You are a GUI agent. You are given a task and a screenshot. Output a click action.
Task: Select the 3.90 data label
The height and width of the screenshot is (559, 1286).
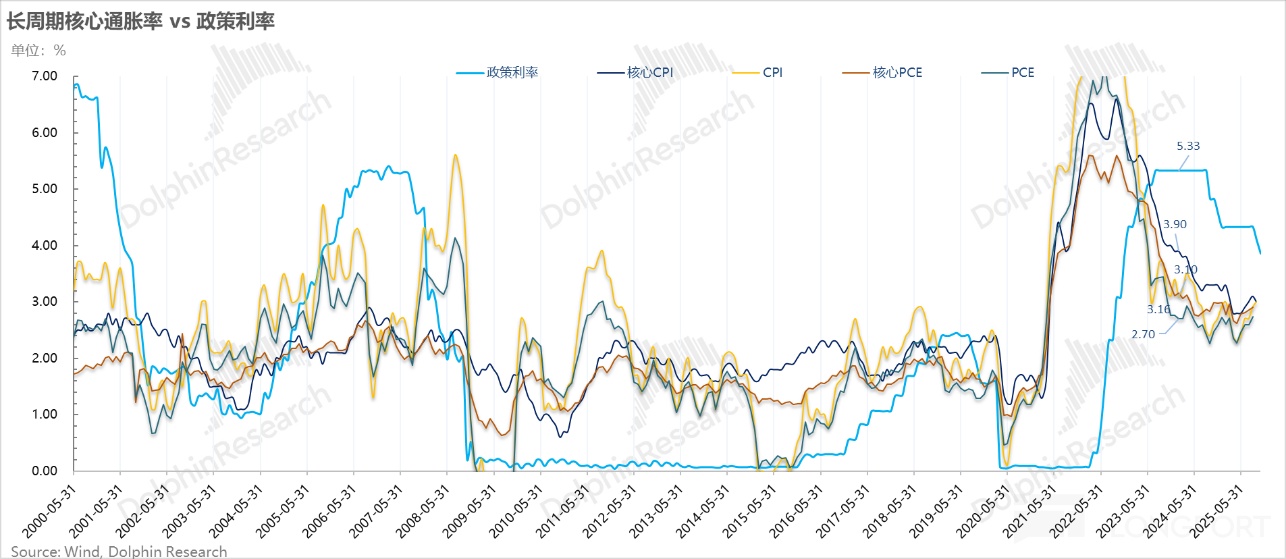click(x=1175, y=225)
